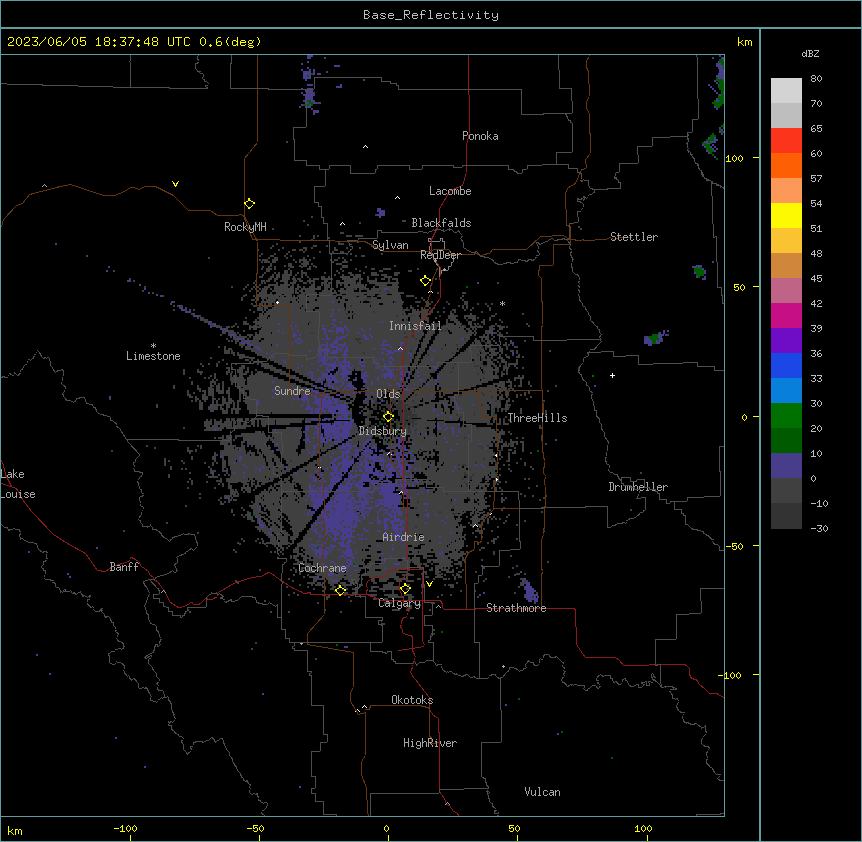Select the yellow V marker northwest of RockyMH
Image resolution: width=862 pixels, height=842 pixels.
point(175,184)
